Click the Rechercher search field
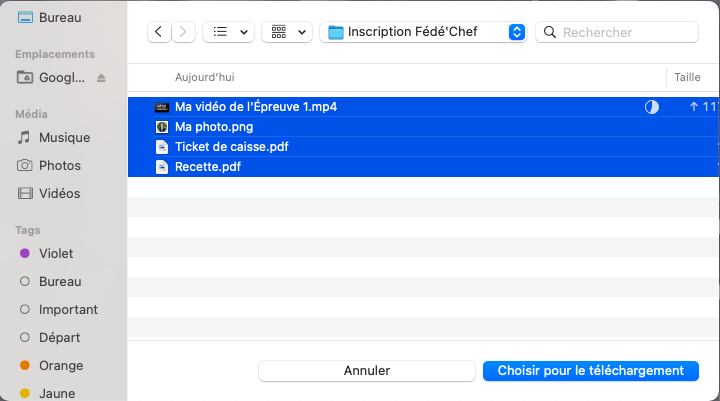Screen dimensions: 720x401 (617, 32)
